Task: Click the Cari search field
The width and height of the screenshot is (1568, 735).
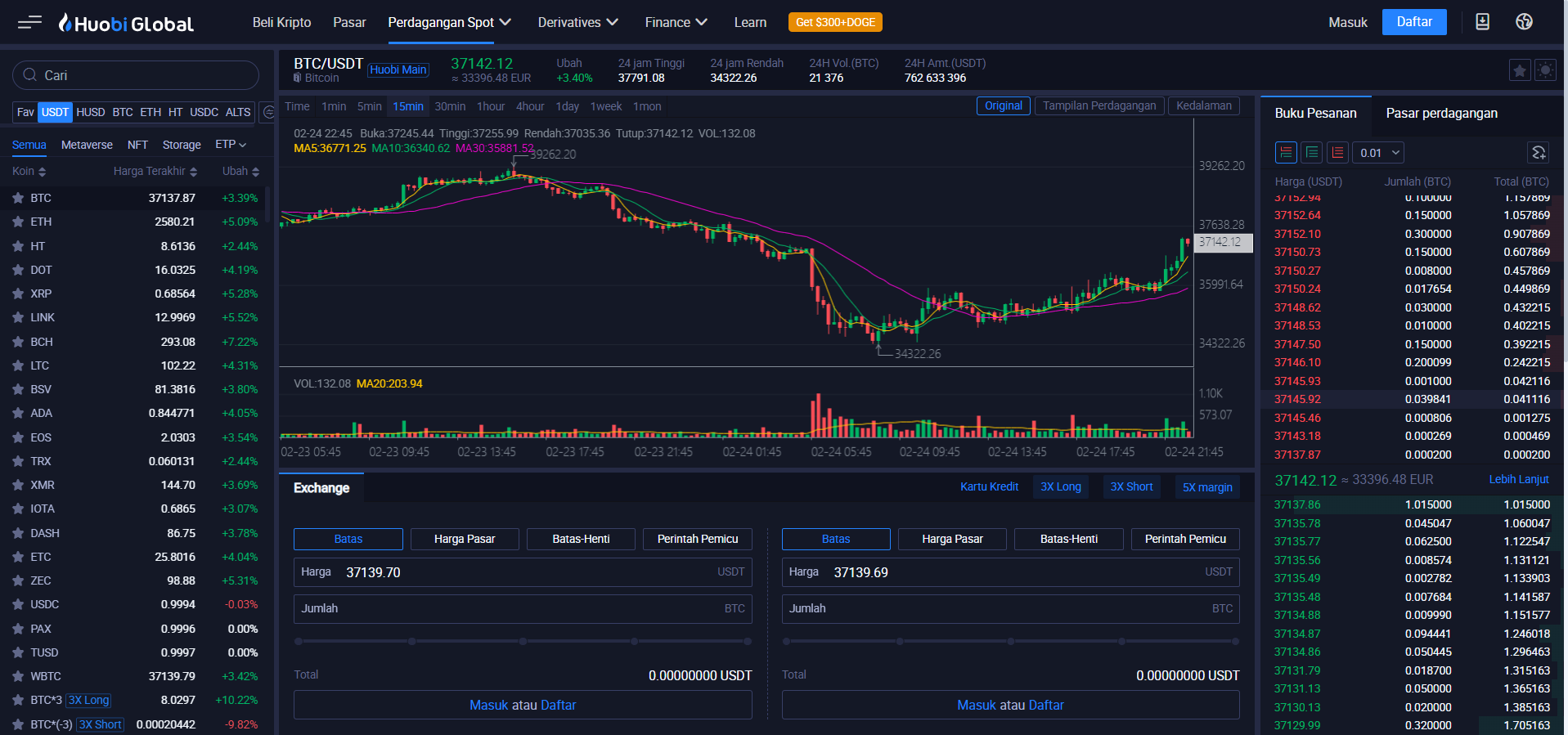Action: click(x=136, y=75)
